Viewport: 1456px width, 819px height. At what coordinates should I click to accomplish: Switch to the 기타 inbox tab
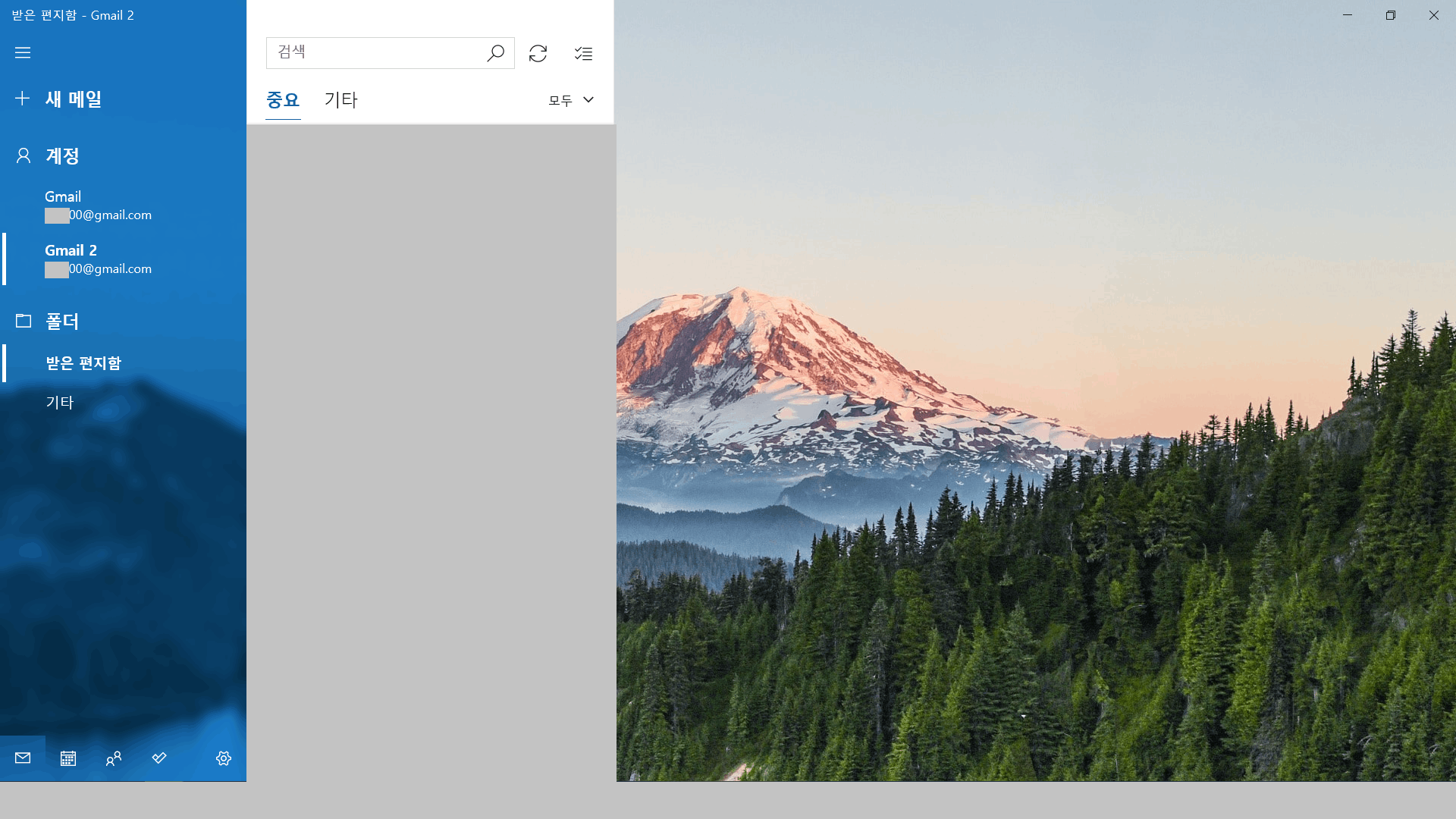pos(340,100)
